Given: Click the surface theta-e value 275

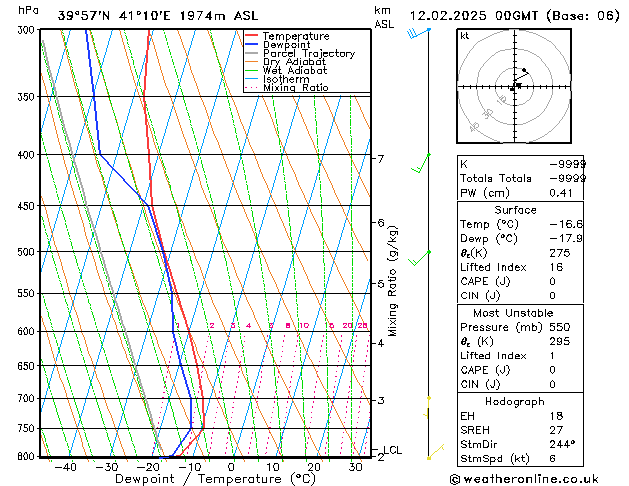Looking at the screenshot, I should coord(560,253).
